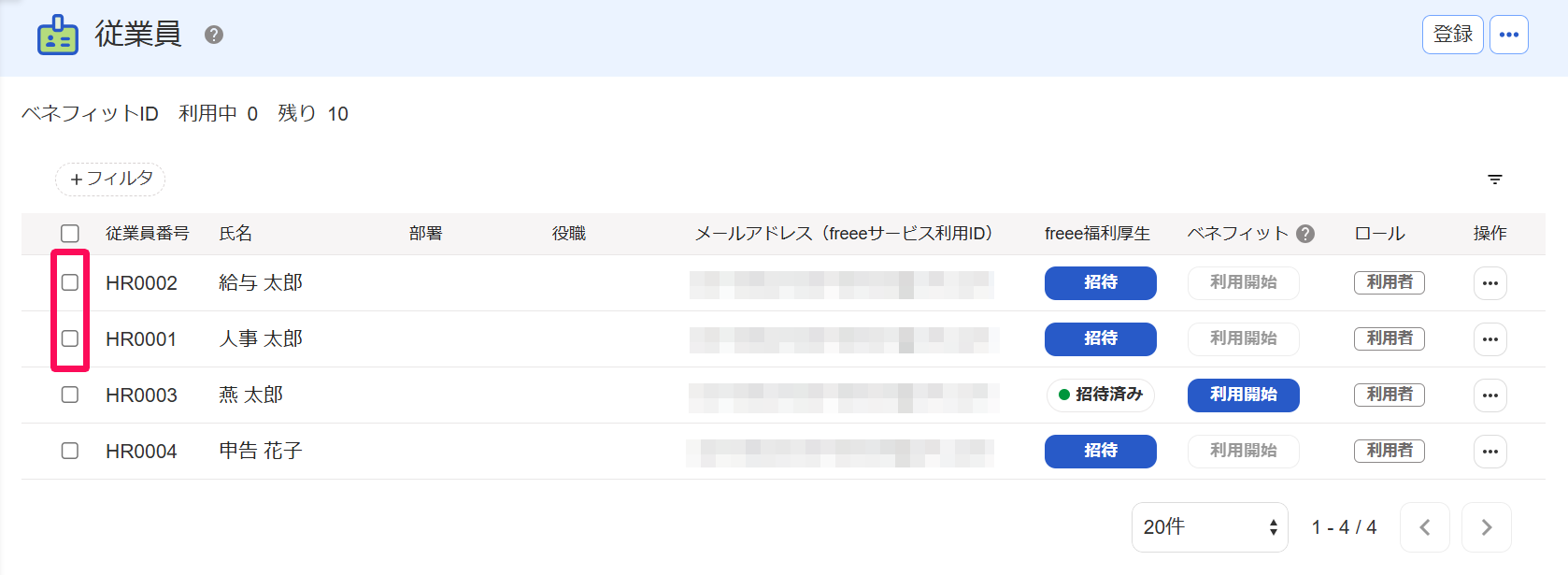Open the column filter settings icon
Screen dimensions: 1568x575
[1495, 179]
